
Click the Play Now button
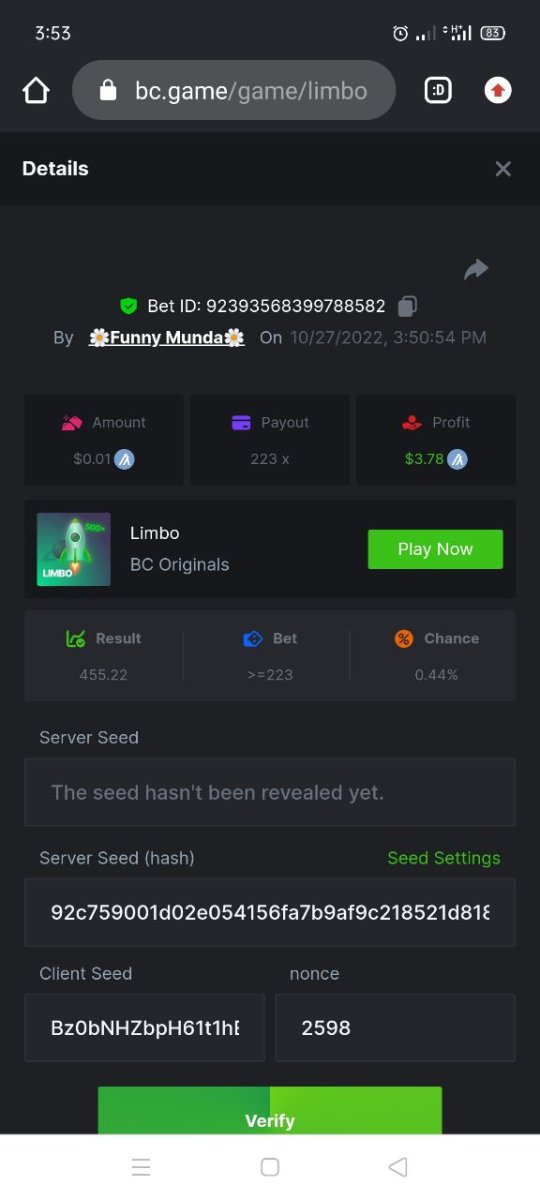coord(435,549)
